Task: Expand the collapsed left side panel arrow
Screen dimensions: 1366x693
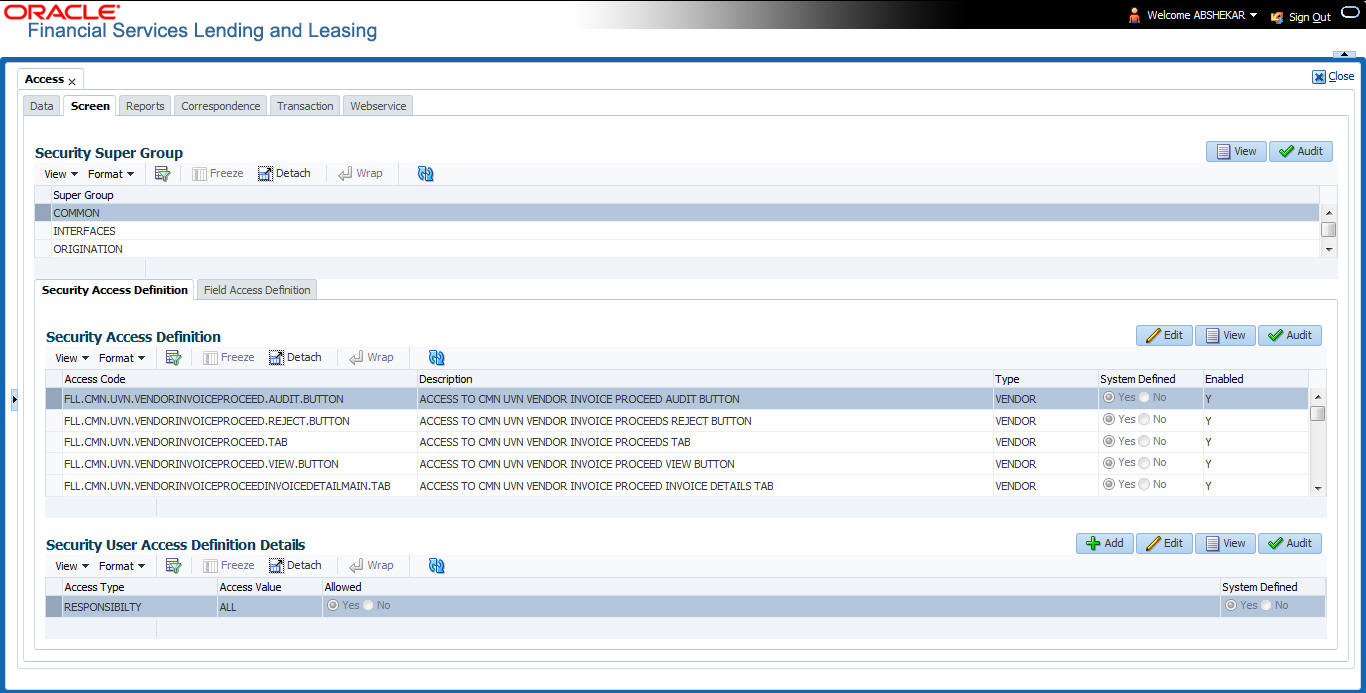Action: [14, 400]
